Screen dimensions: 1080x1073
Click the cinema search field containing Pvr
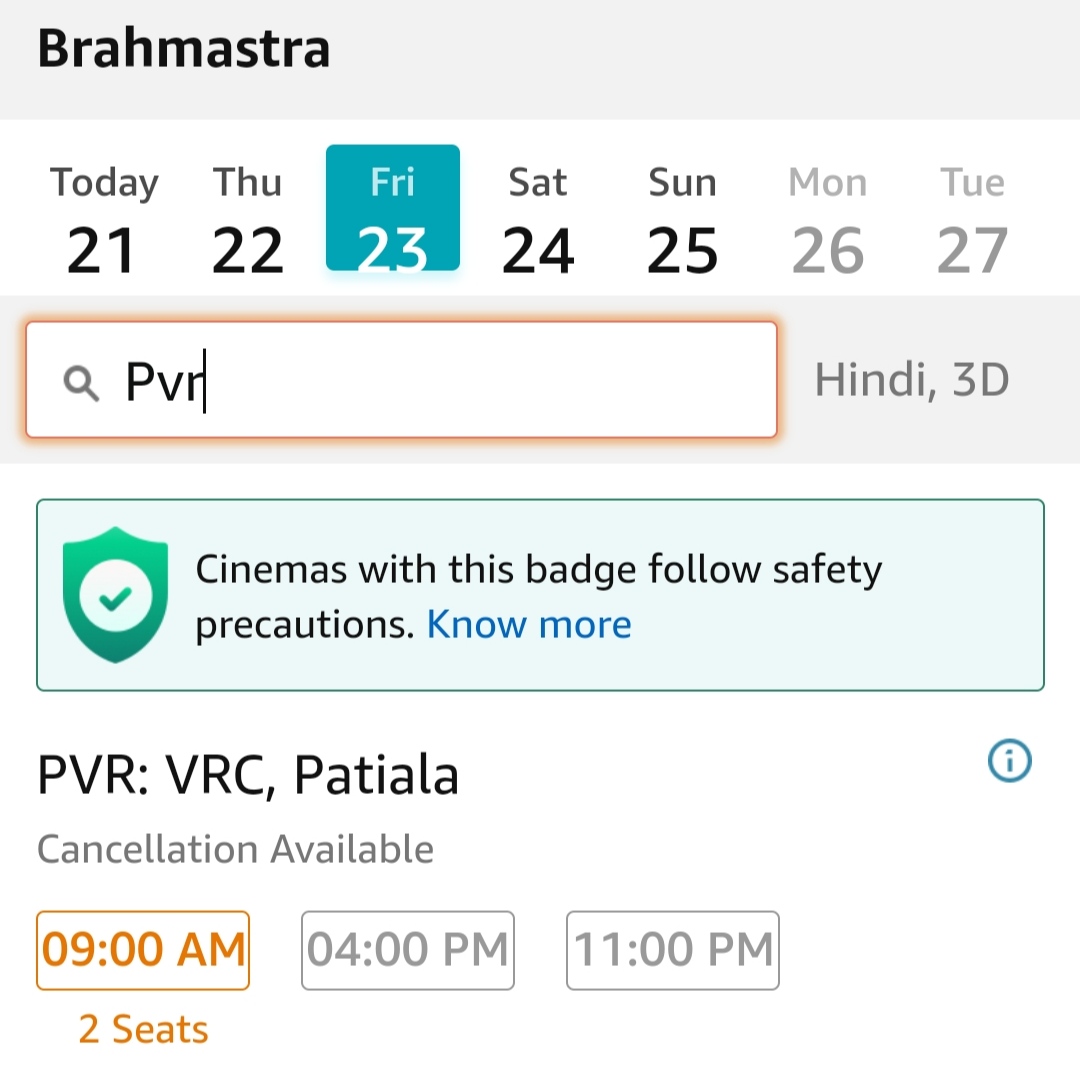pyautogui.click(x=450, y=380)
